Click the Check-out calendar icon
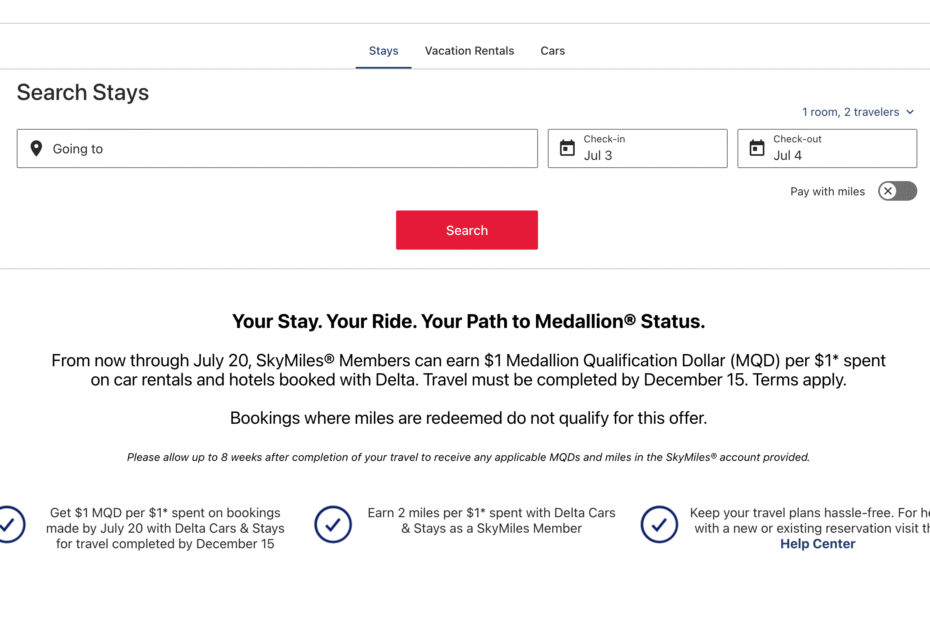Image resolution: width=930 pixels, height=620 pixels. [757, 148]
